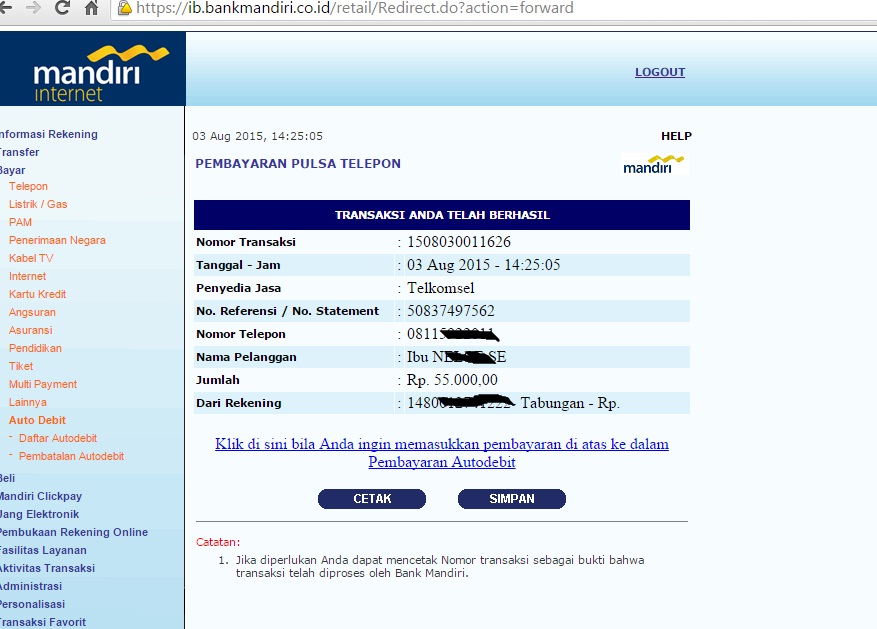This screenshot has height=629, width=877.
Task: Go to the browser home page icon
Action: click(x=91, y=8)
